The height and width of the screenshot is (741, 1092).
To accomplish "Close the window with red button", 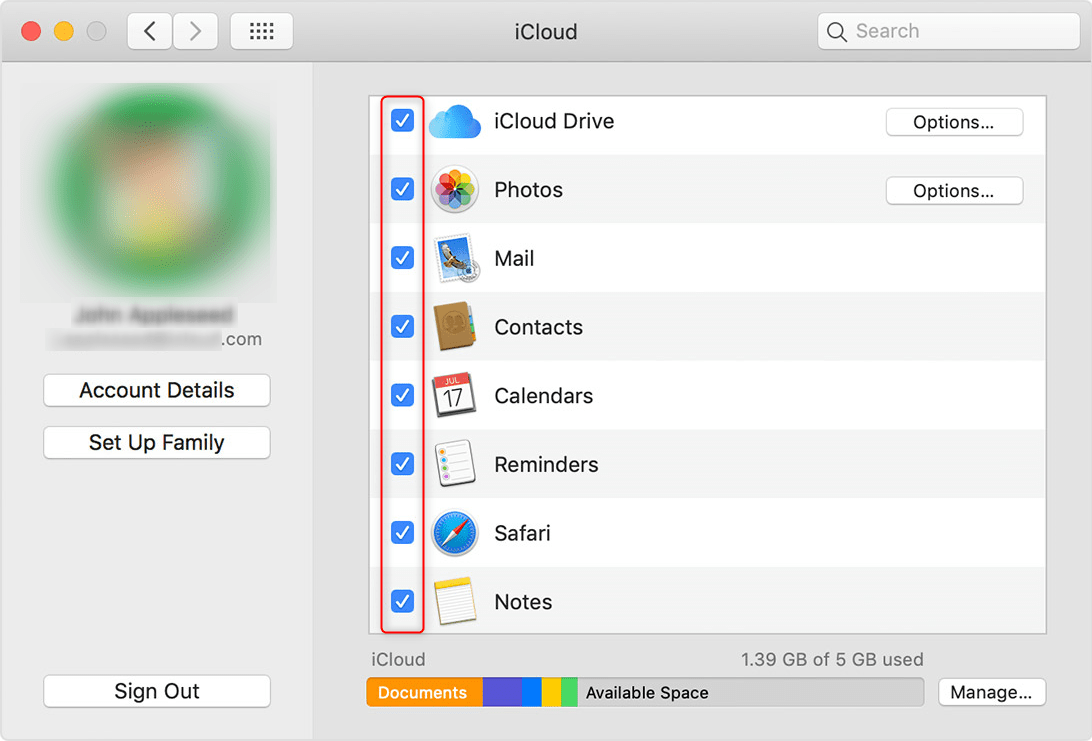I will (x=31, y=31).
